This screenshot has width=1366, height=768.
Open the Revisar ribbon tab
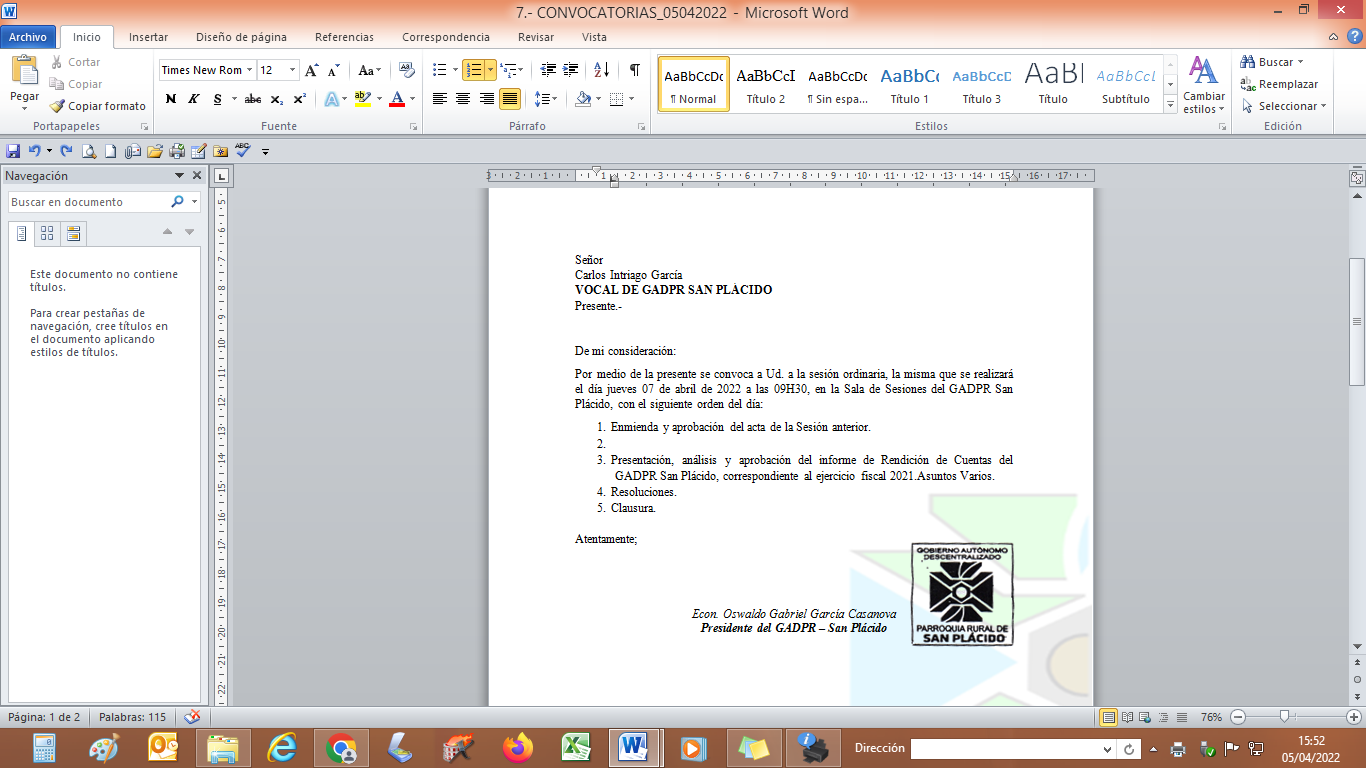click(535, 37)
